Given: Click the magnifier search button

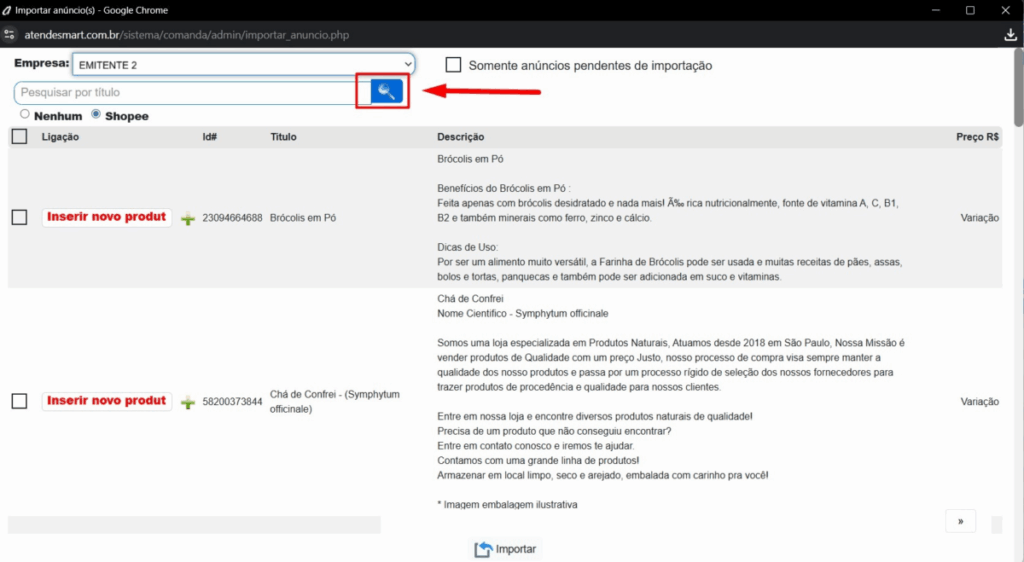Looking at the screenshot, I should 386,92.
